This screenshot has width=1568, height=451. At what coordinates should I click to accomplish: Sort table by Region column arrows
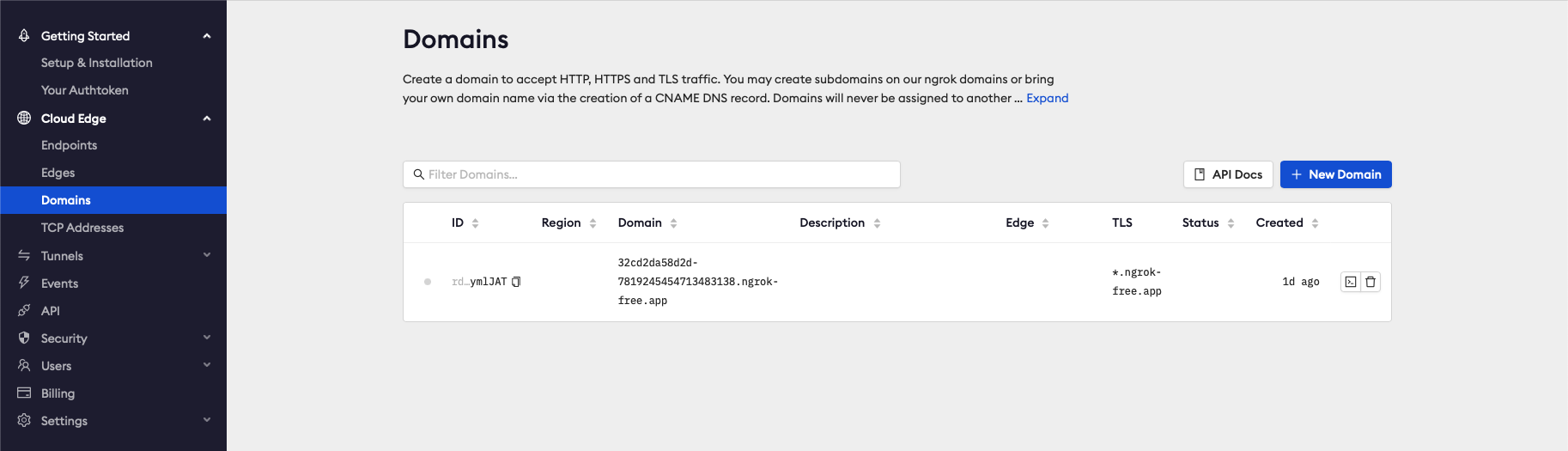pos(593,223)
